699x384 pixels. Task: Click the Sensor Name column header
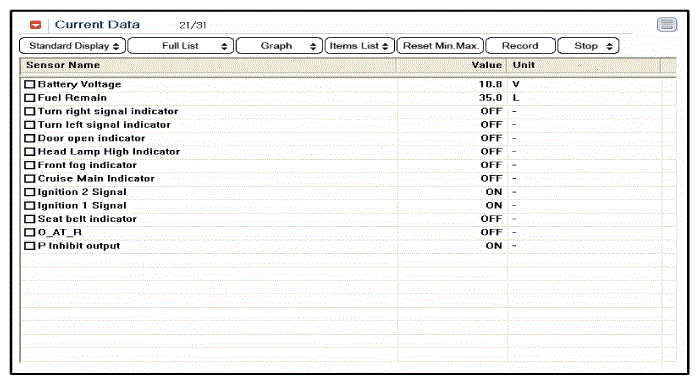[208, 65]
